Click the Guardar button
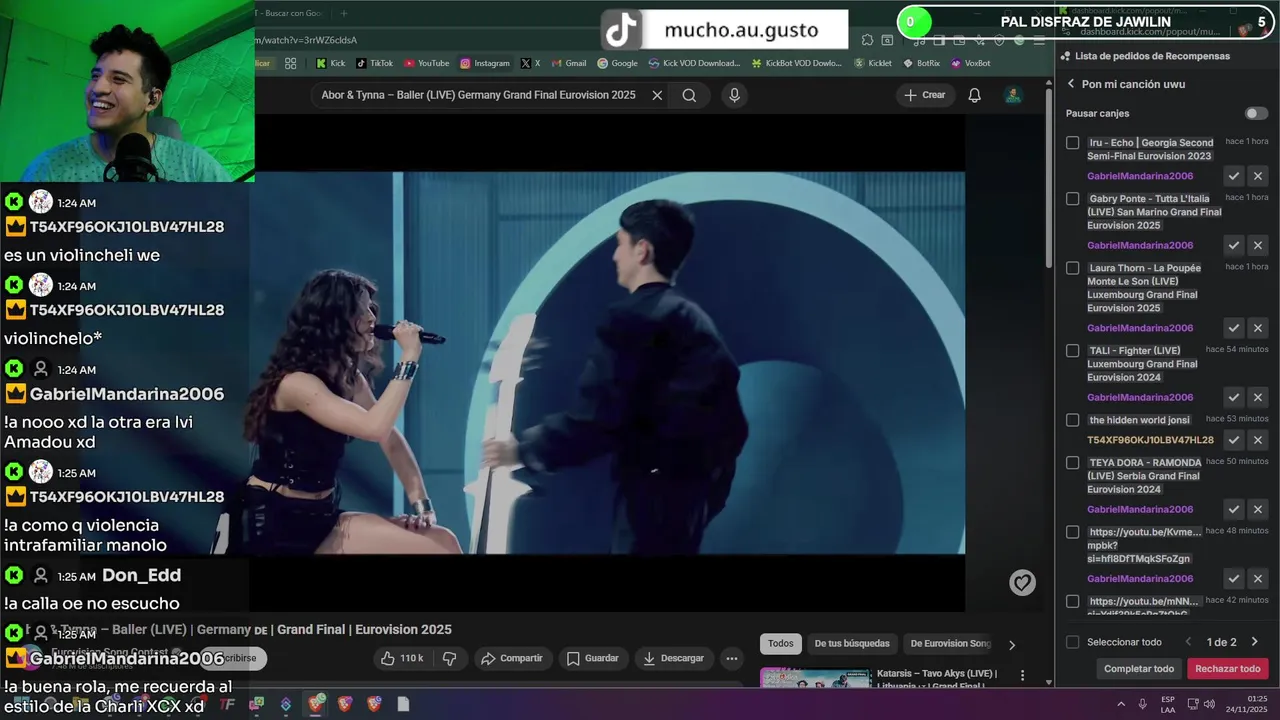The height and width of the screenshot is (720, 1280). pos(593,658)
